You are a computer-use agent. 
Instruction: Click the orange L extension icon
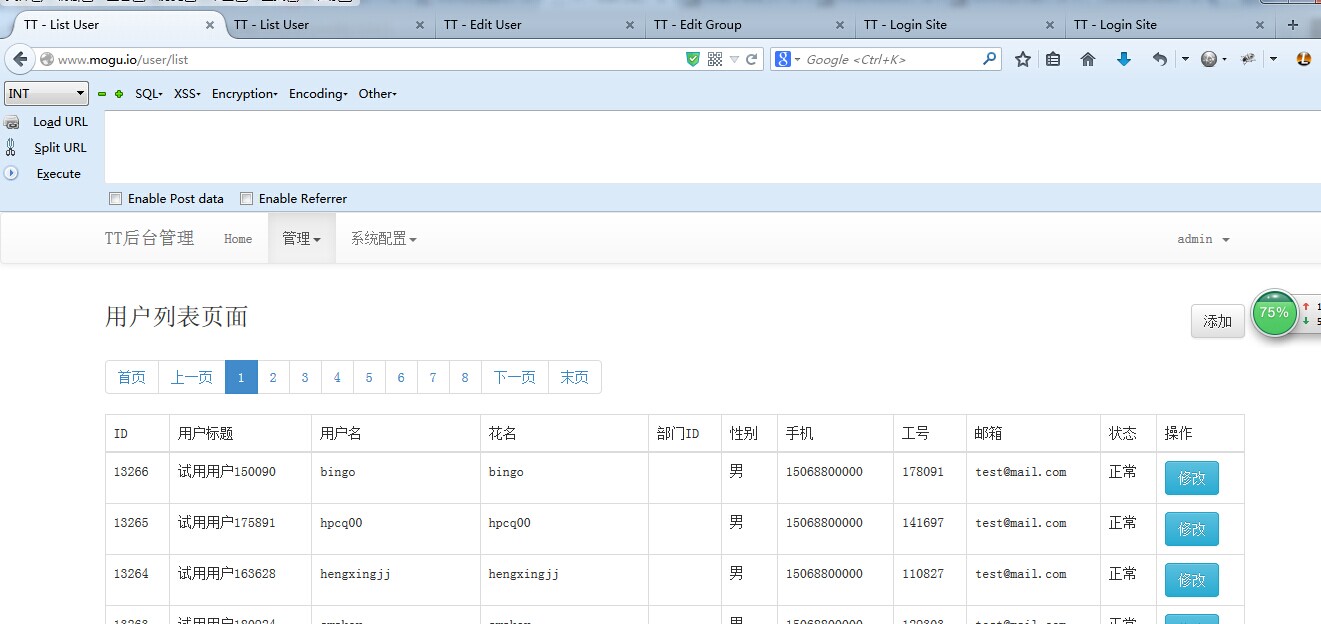(x=1304, y=59)
